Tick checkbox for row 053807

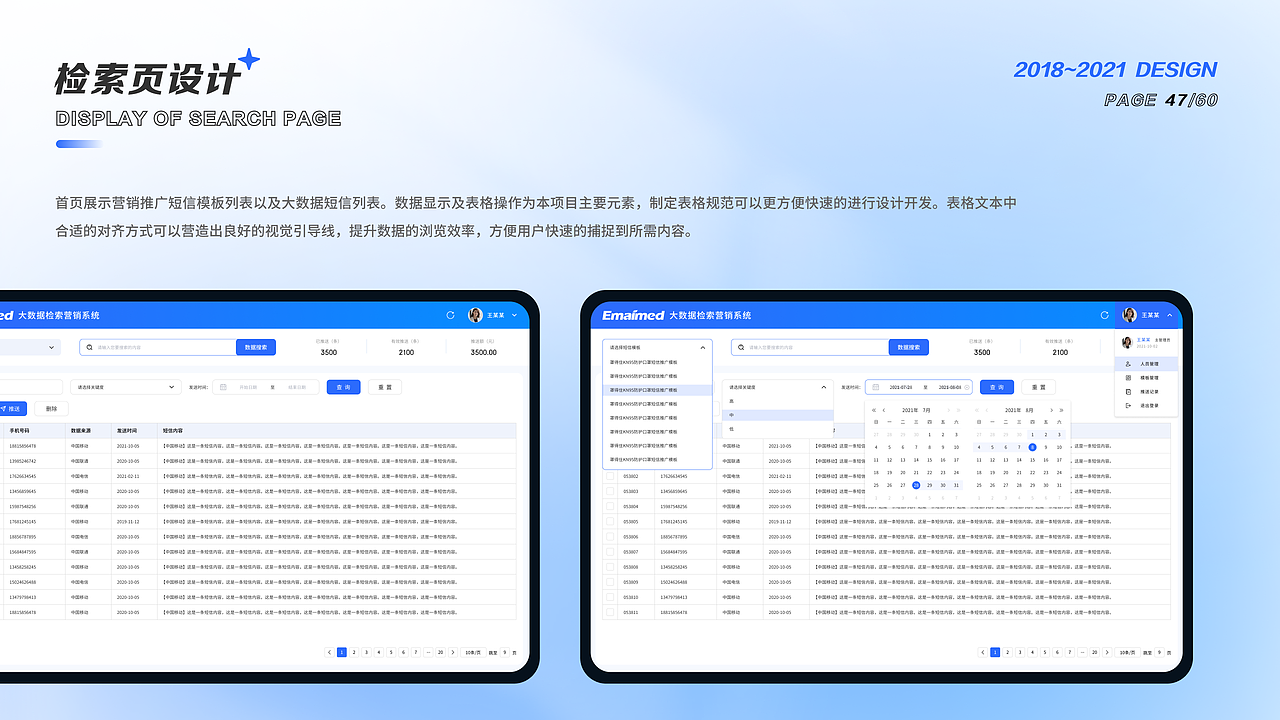coord(610,552)
